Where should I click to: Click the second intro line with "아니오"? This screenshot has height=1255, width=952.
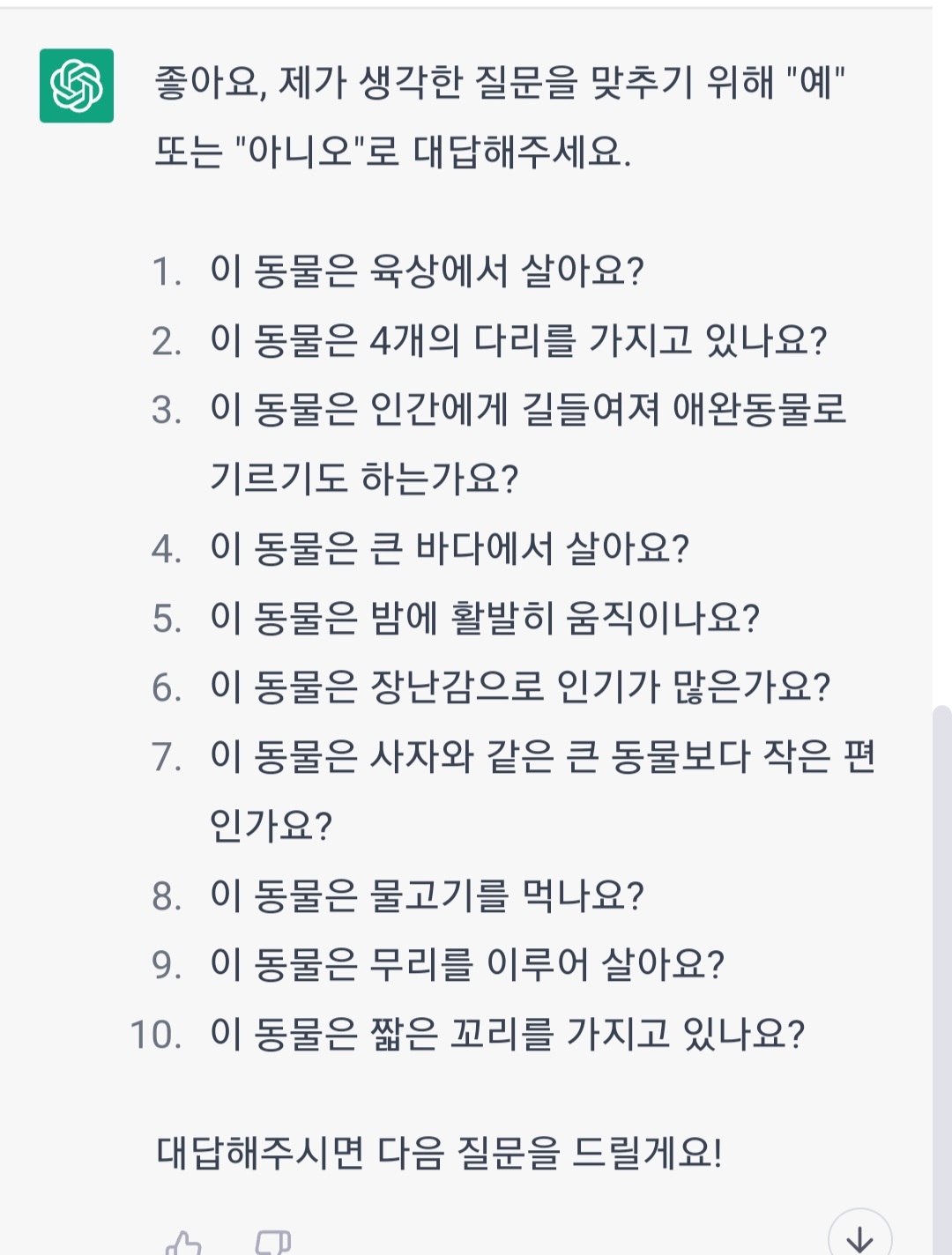(x=392, y=152)
